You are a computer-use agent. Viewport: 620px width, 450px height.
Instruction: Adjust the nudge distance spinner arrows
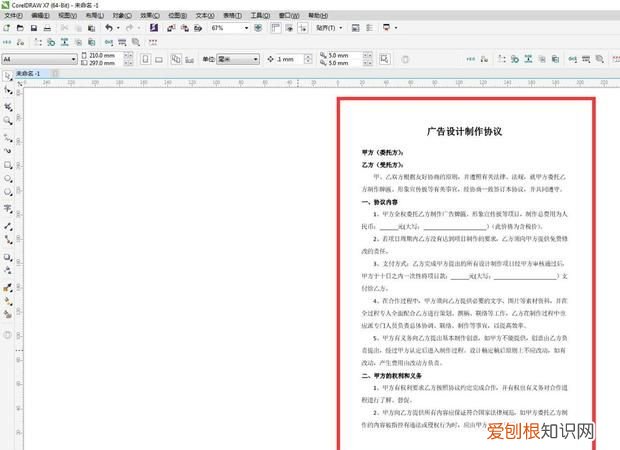click(x=308, y=59)
